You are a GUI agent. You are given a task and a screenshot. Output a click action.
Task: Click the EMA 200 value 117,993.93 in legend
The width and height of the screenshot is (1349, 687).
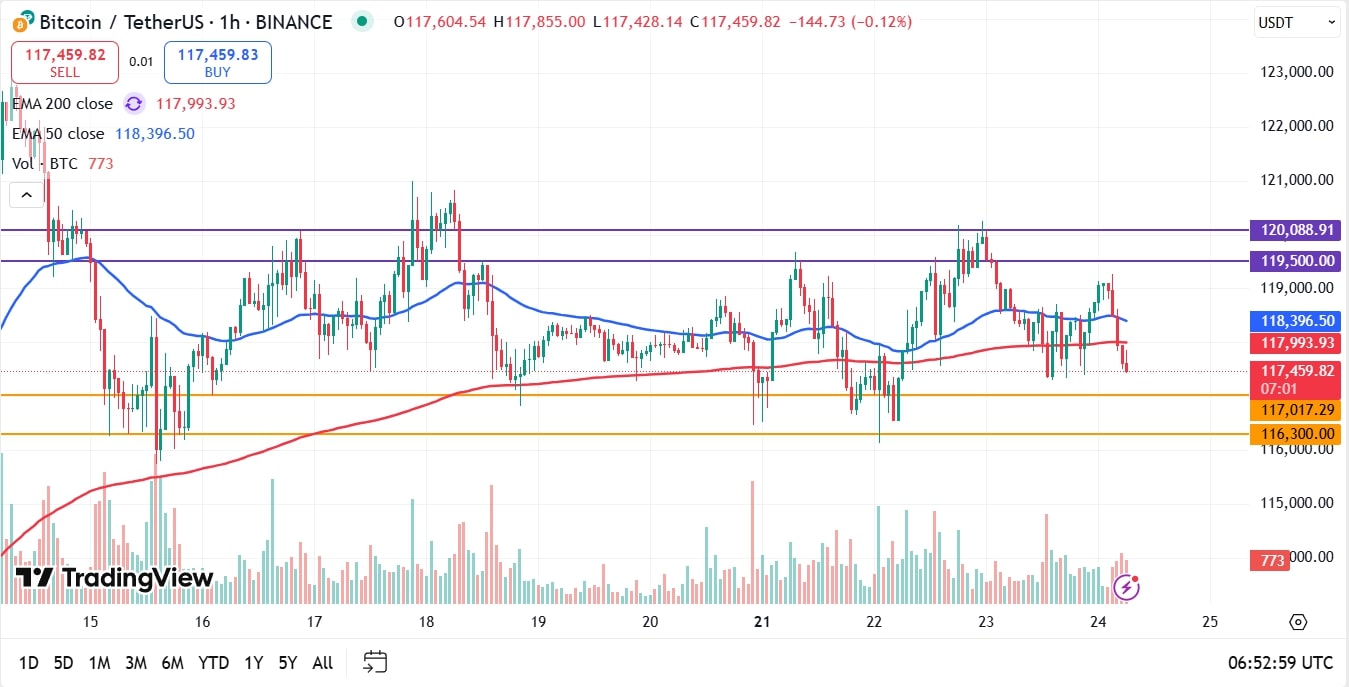(196, 104)
